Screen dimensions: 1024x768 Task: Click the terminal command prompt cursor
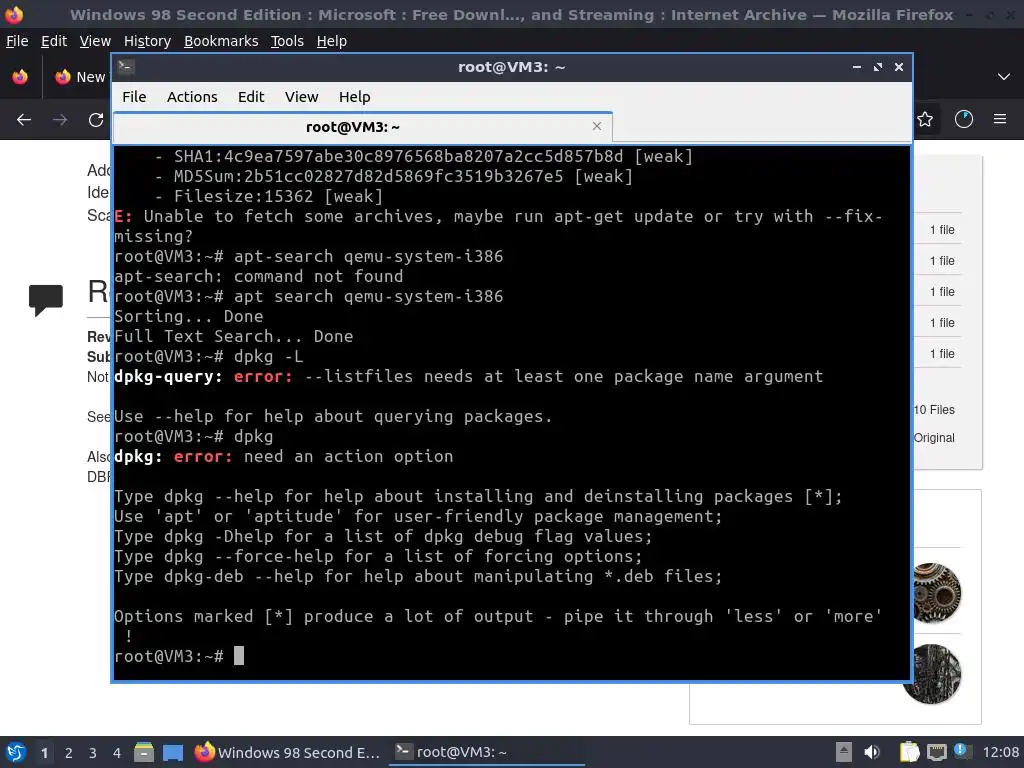click(x=239, y=656)
